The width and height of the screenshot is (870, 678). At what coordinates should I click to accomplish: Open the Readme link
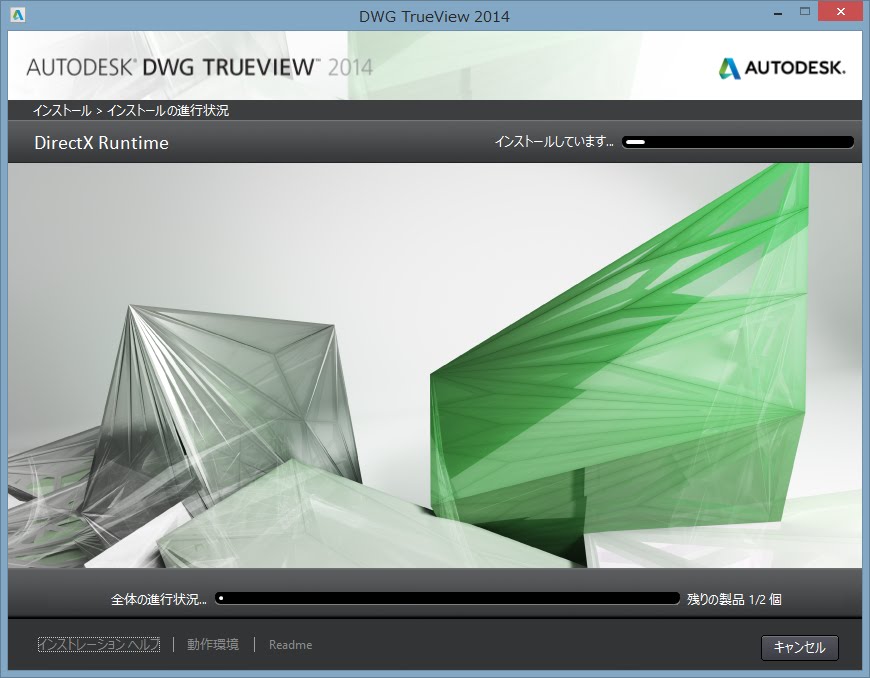coord(290,645)
